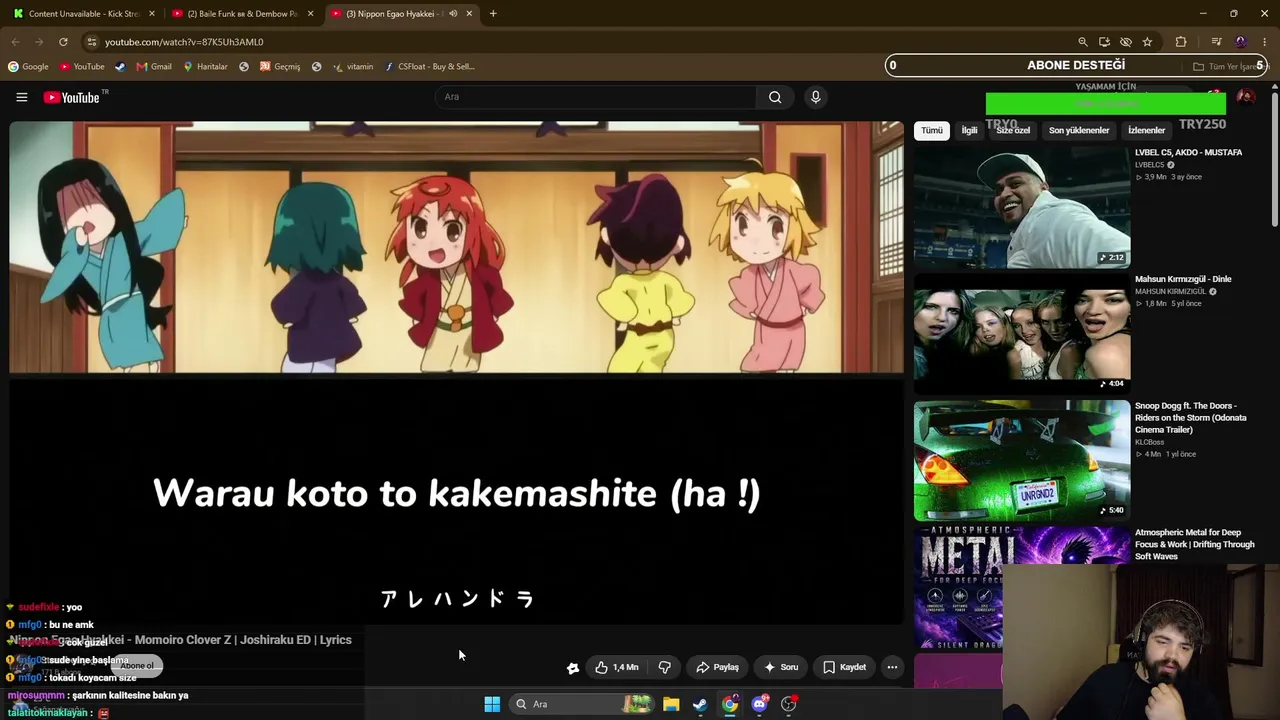
Task: Open the MAHSUN KIRMIZIGÜL channel name
Action: click(x=1170, y=292)
